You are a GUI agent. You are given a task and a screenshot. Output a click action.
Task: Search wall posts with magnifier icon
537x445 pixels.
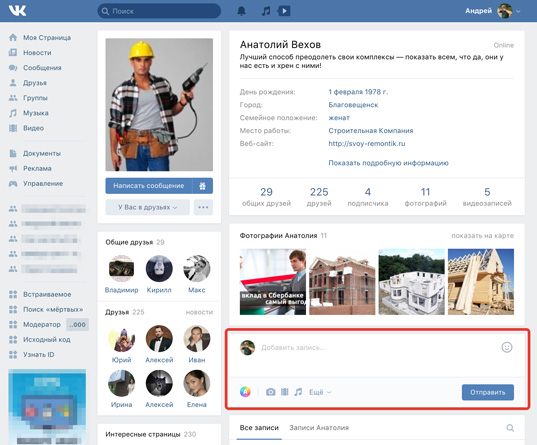coord(510,428)
